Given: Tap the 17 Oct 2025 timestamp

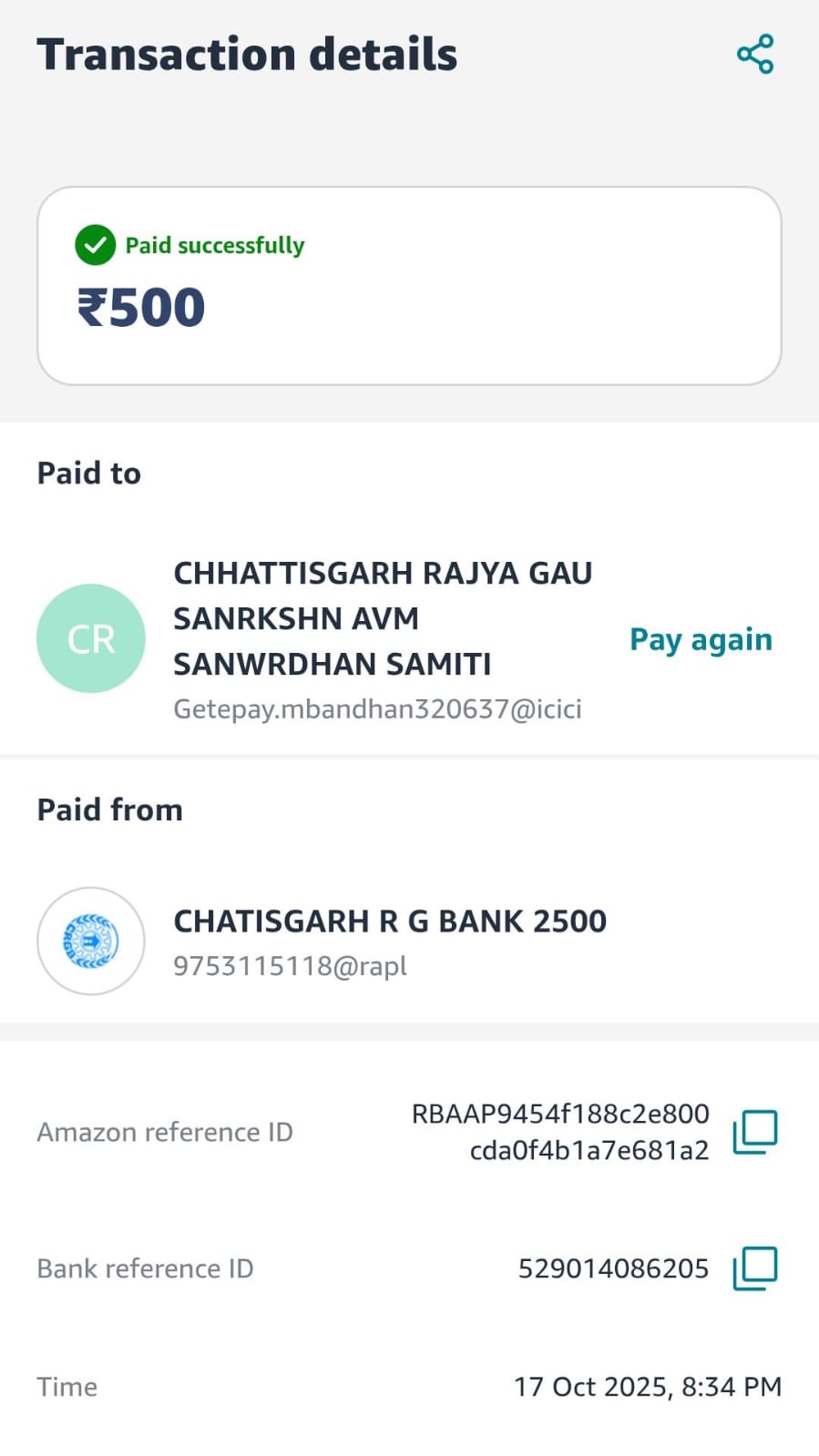Looking at the screenshot, I should (x=648, y=1387).
